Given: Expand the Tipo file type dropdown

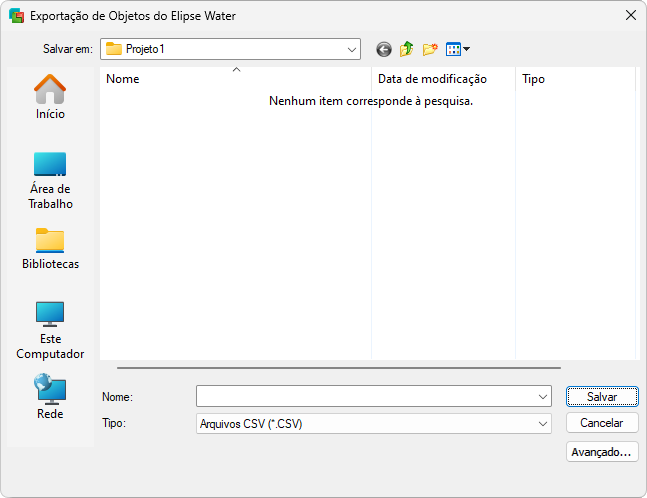Looking at the screenshot, I should click(543, 424).
